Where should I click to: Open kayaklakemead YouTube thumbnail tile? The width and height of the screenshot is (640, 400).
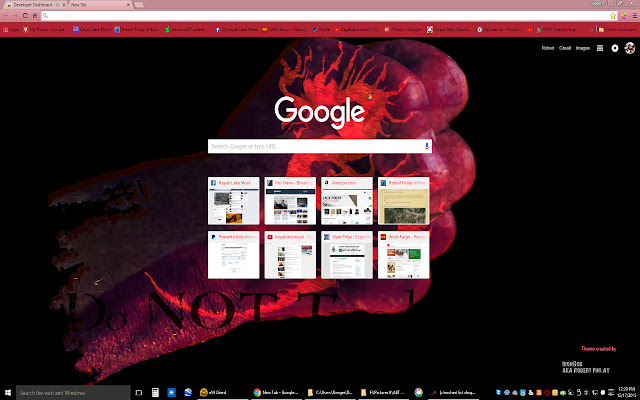[290, 255]
